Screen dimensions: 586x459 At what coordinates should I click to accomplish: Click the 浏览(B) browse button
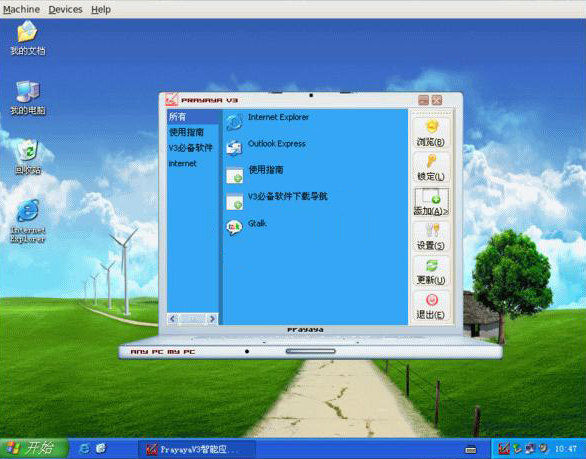tap(431, 133)
